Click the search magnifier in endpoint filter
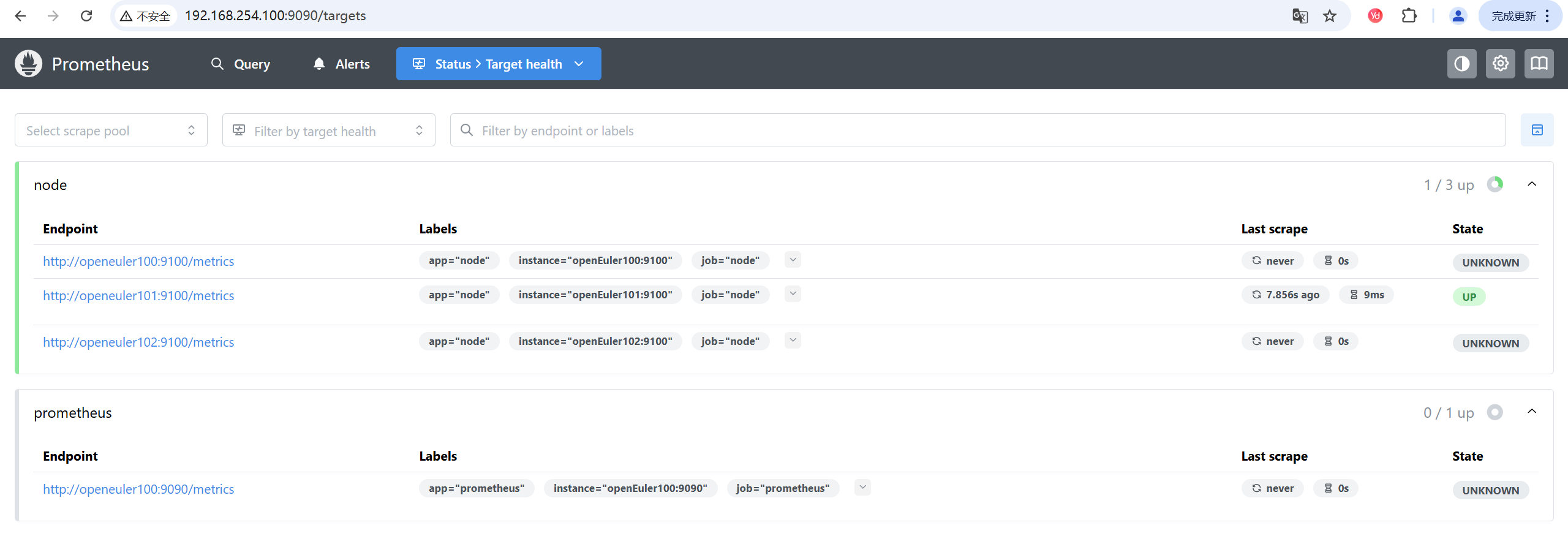The height and width of the screenshot is (555, 1568). pos(467,130)
